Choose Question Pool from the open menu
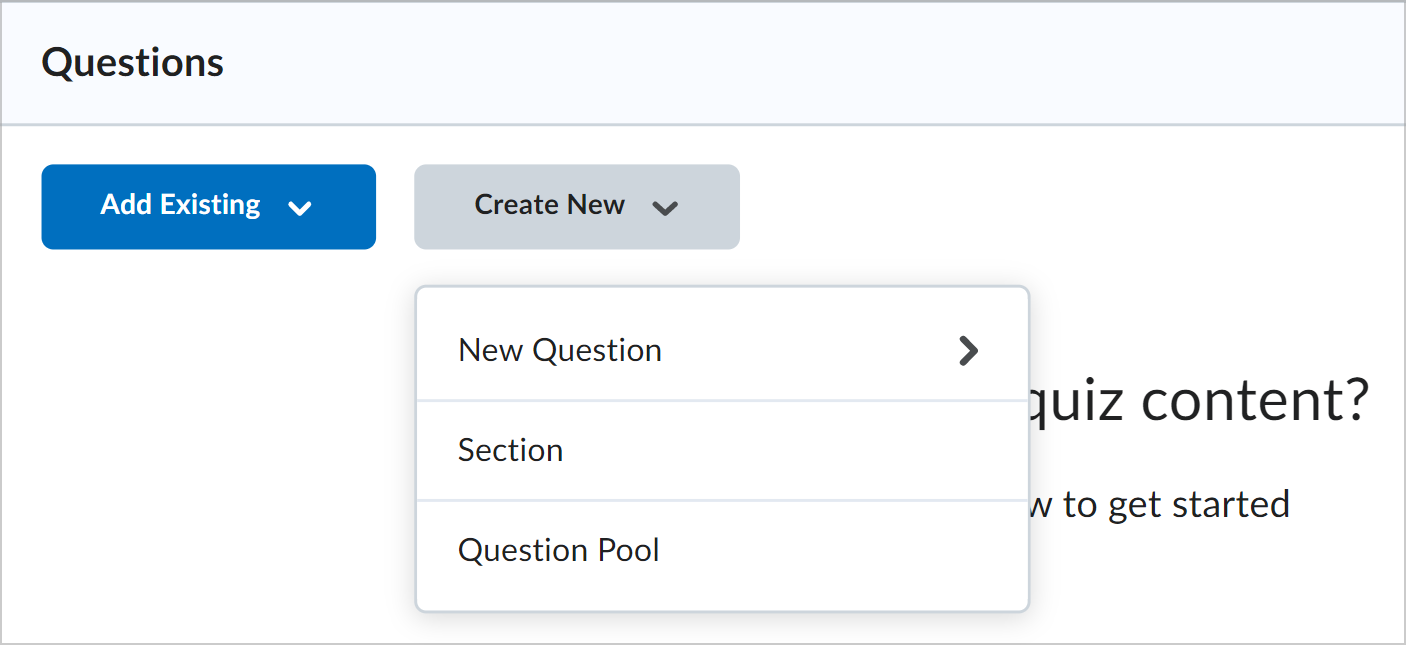The image size is (1406, 645). point(558,549)
